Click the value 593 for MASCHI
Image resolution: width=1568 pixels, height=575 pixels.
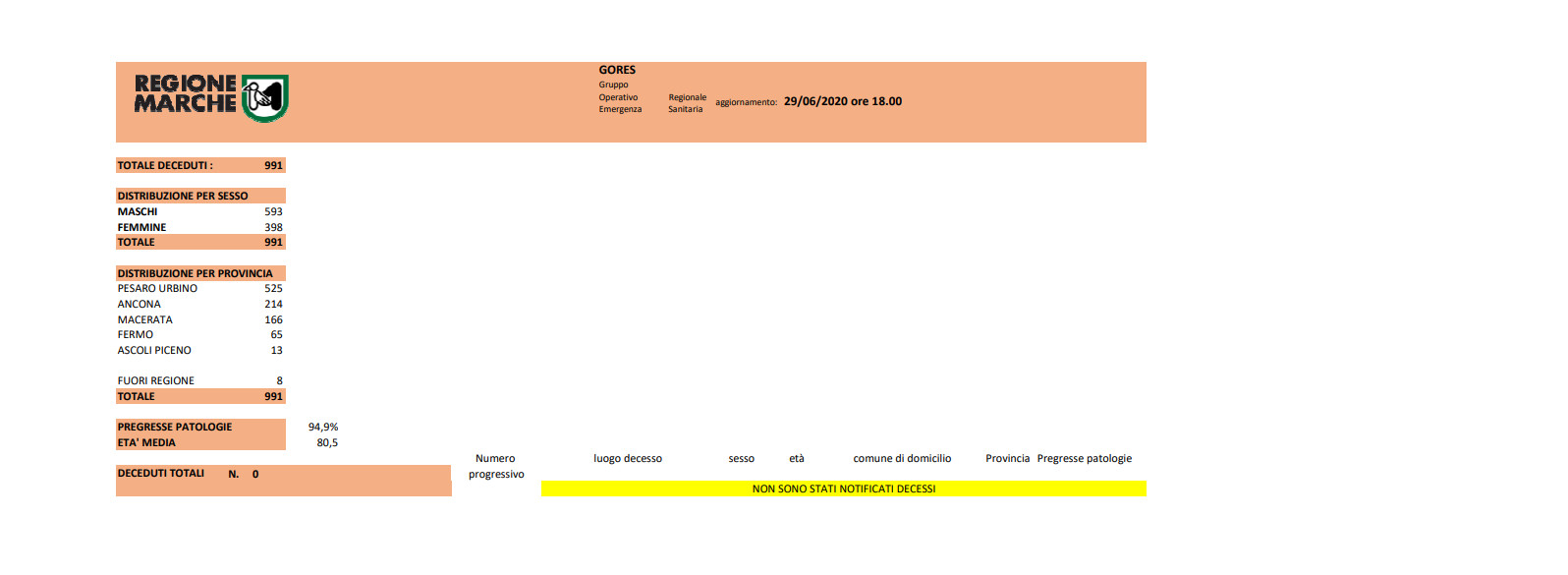[x=273, y=211]
